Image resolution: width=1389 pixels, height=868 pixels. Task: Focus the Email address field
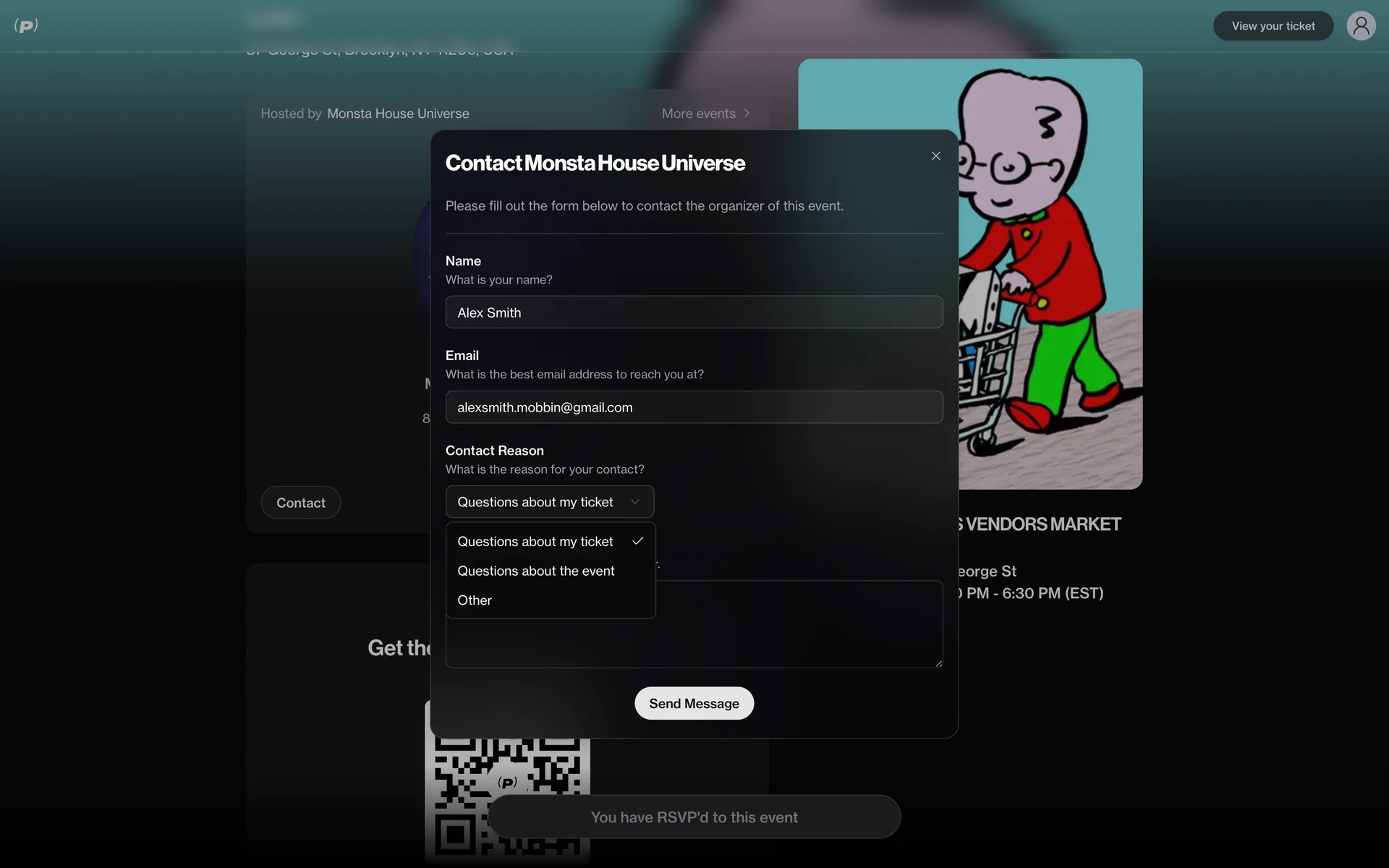(694, 407)
